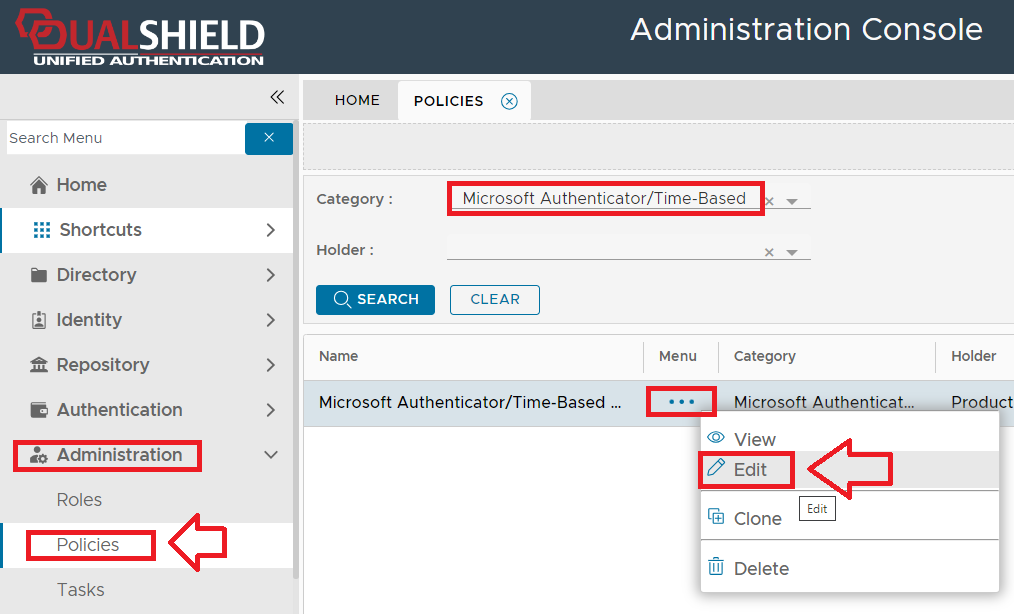Open the Holder dropdown arrow

coord(792,252)
